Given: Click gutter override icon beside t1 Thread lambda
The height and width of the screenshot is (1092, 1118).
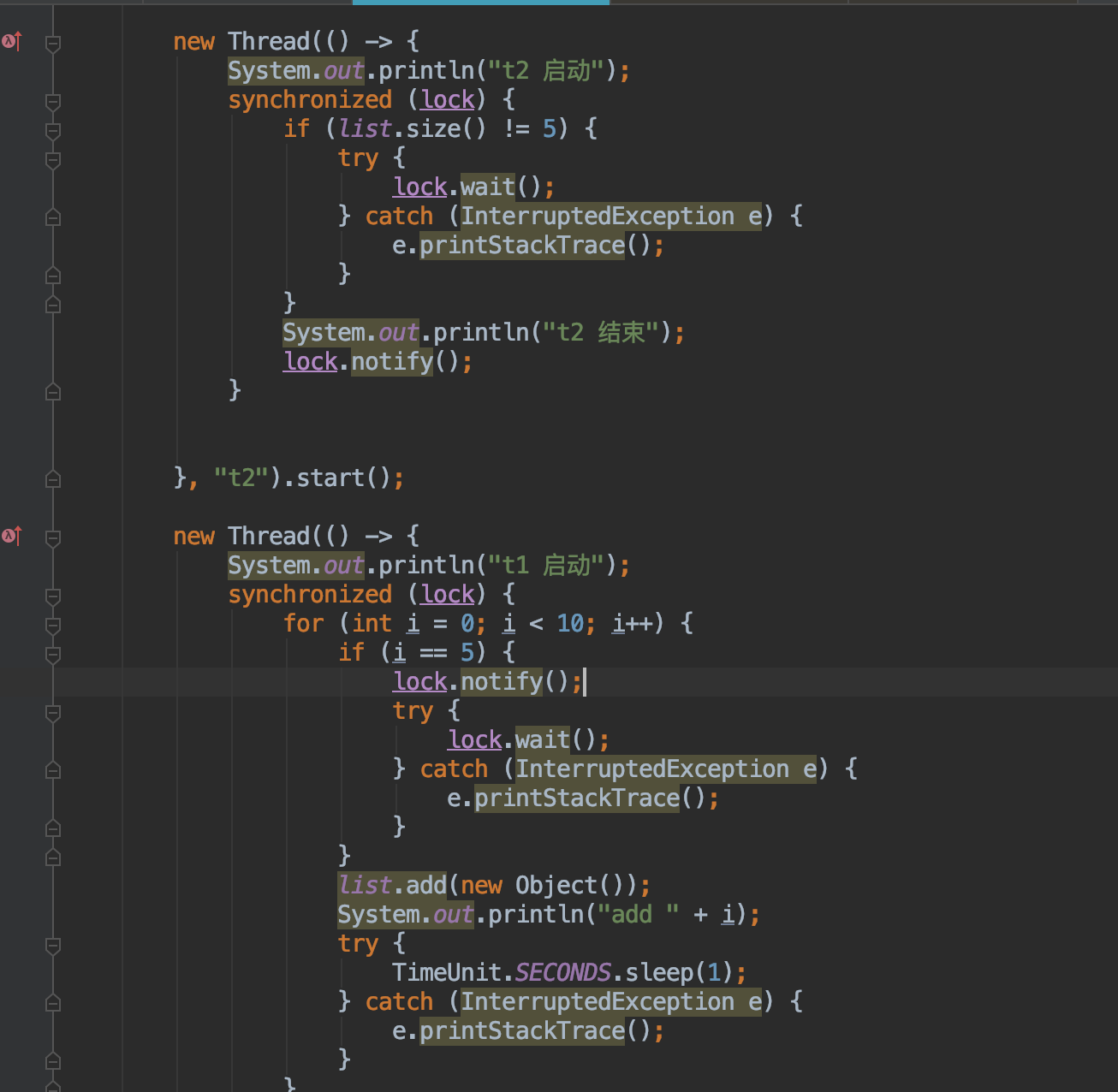Looking at the screenshot, I should pos(11,536).
